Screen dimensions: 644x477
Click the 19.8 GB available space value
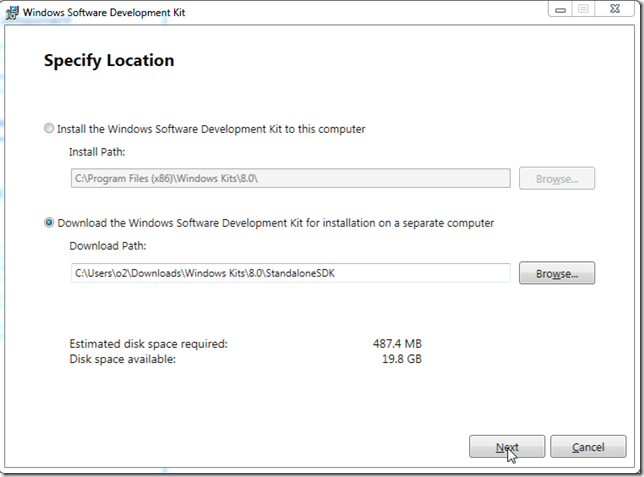402,359
